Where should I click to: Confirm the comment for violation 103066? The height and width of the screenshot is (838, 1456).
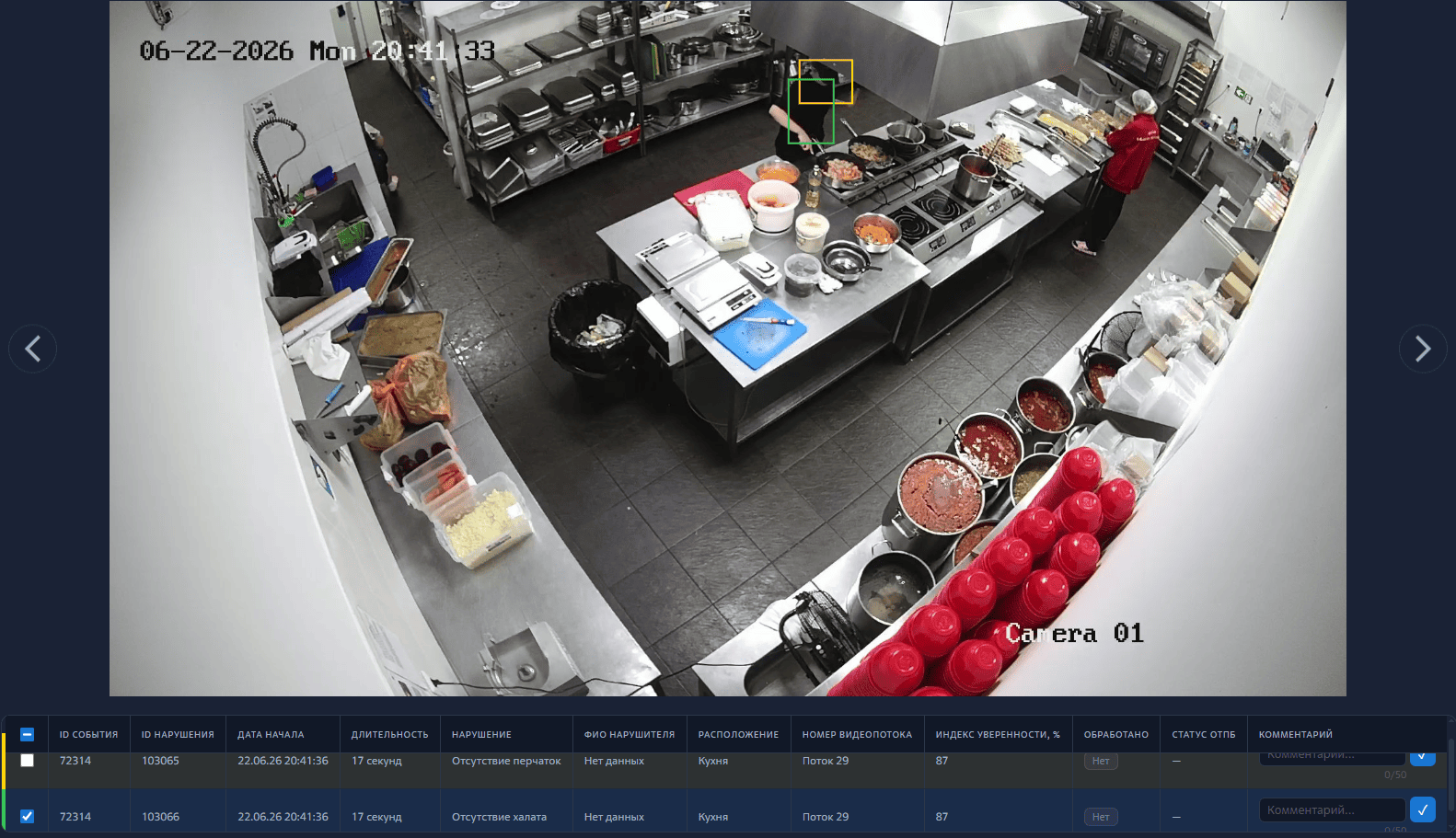point(1423,809)
